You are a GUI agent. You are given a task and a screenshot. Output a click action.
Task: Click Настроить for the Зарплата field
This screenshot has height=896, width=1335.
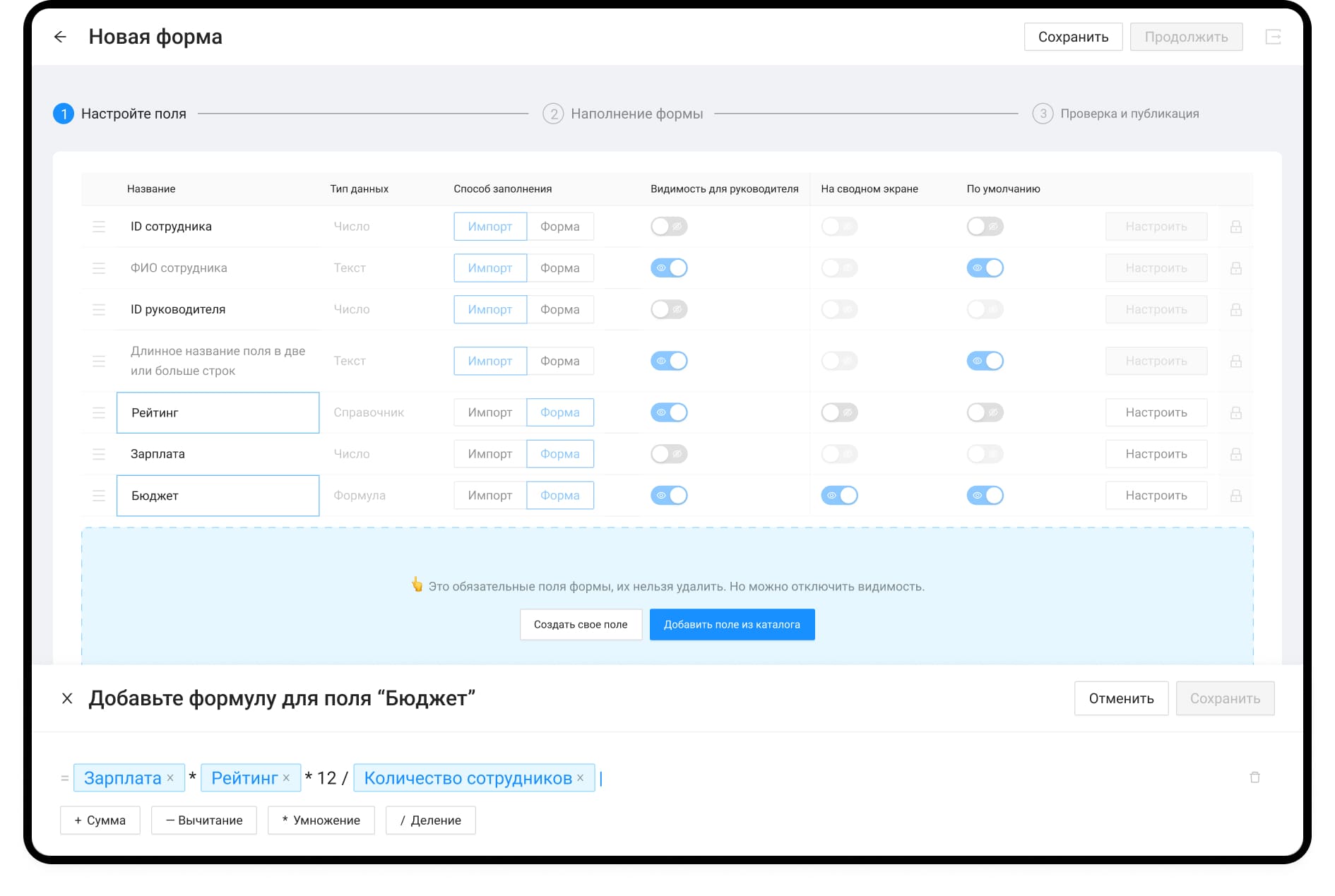1156,454
